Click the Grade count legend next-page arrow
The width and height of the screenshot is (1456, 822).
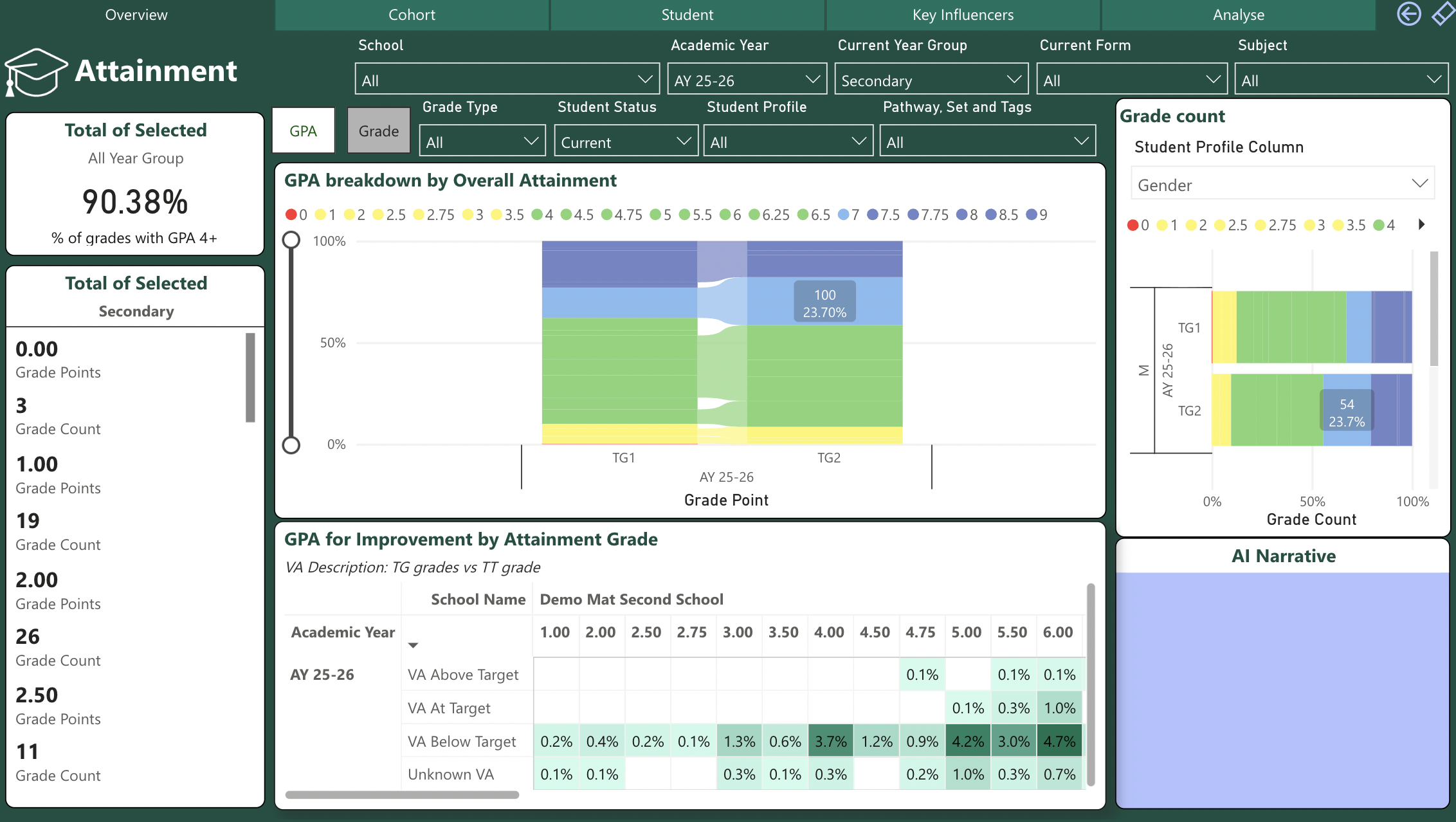1421,224
